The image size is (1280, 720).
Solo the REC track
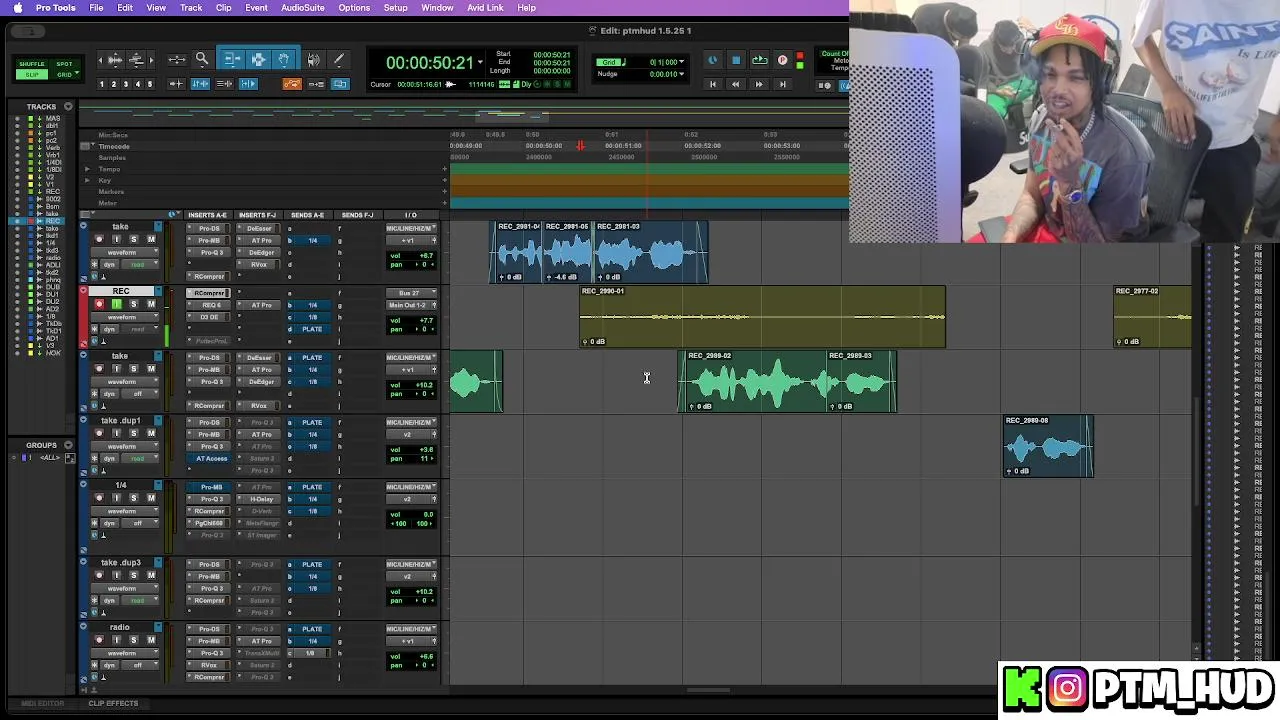pos(133,304)
